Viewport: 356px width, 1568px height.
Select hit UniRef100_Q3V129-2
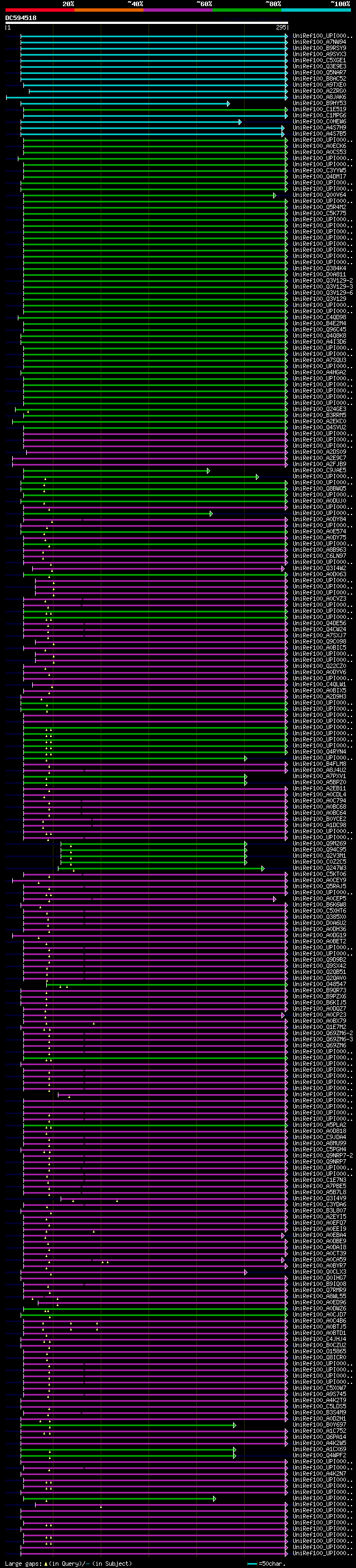[323, 280]
